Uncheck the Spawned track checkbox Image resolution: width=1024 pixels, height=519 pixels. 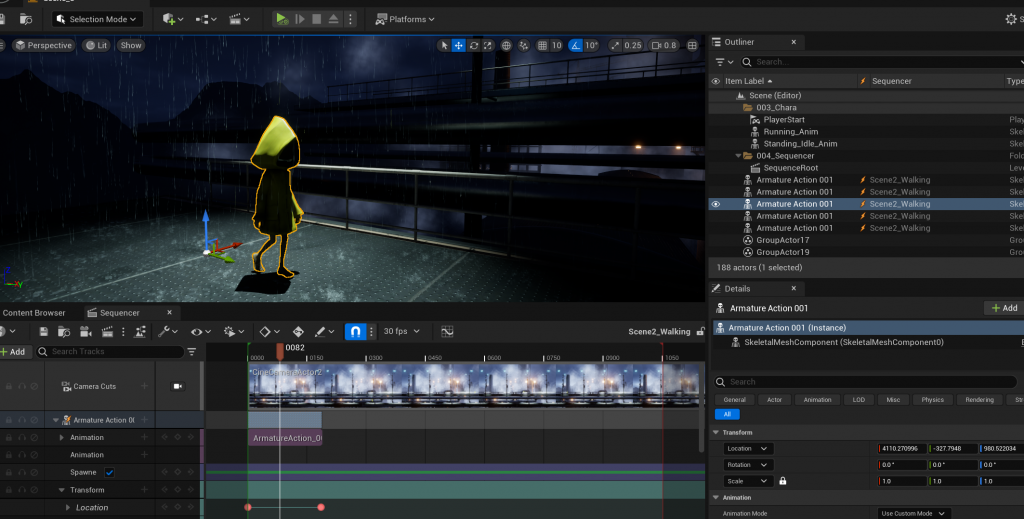click(x=109, y=472)
